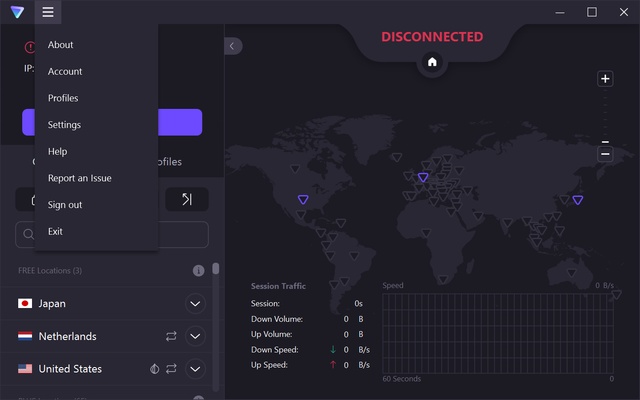Choose Report an Issue
This screenshot has height=400, width=640.
(x=80, y=178)
